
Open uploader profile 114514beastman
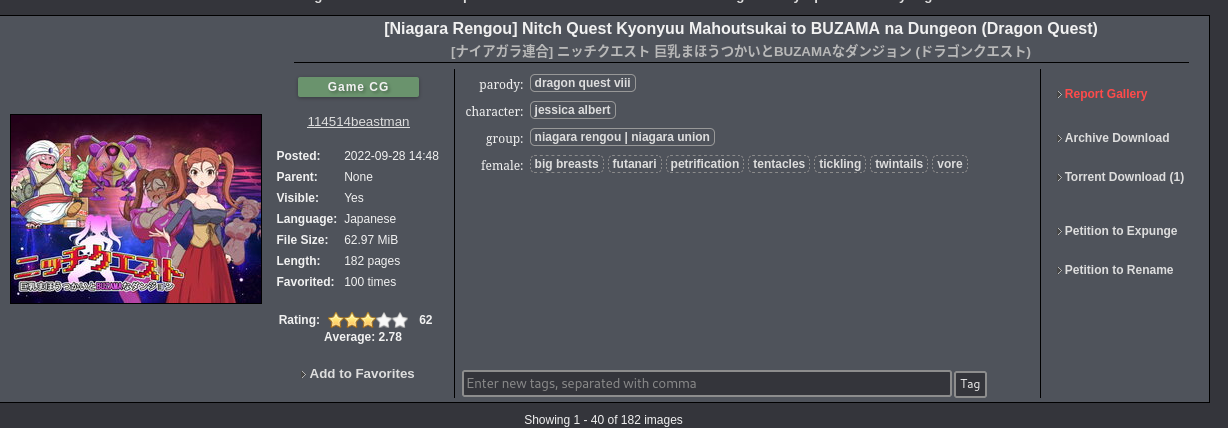pyautogui.click(x=358, y=122)
